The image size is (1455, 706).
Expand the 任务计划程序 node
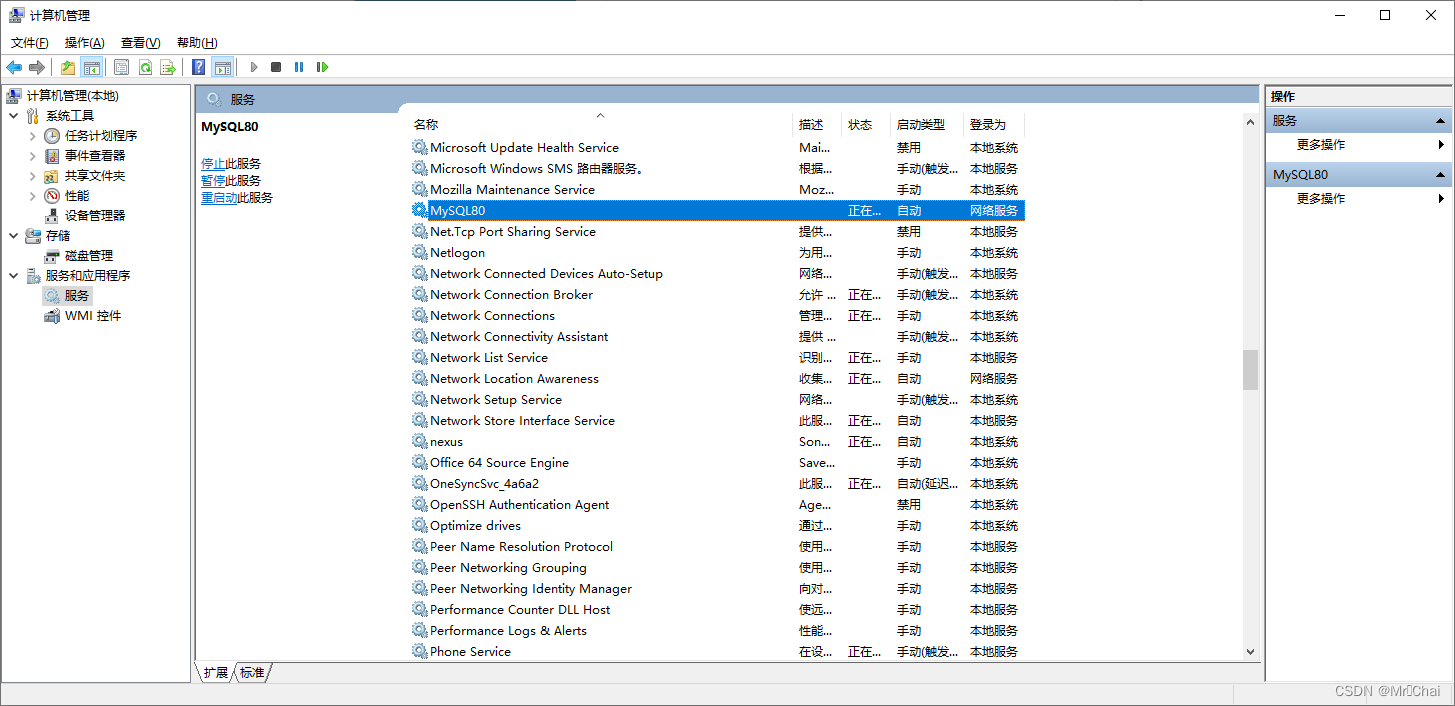click(x=33, y=135)
